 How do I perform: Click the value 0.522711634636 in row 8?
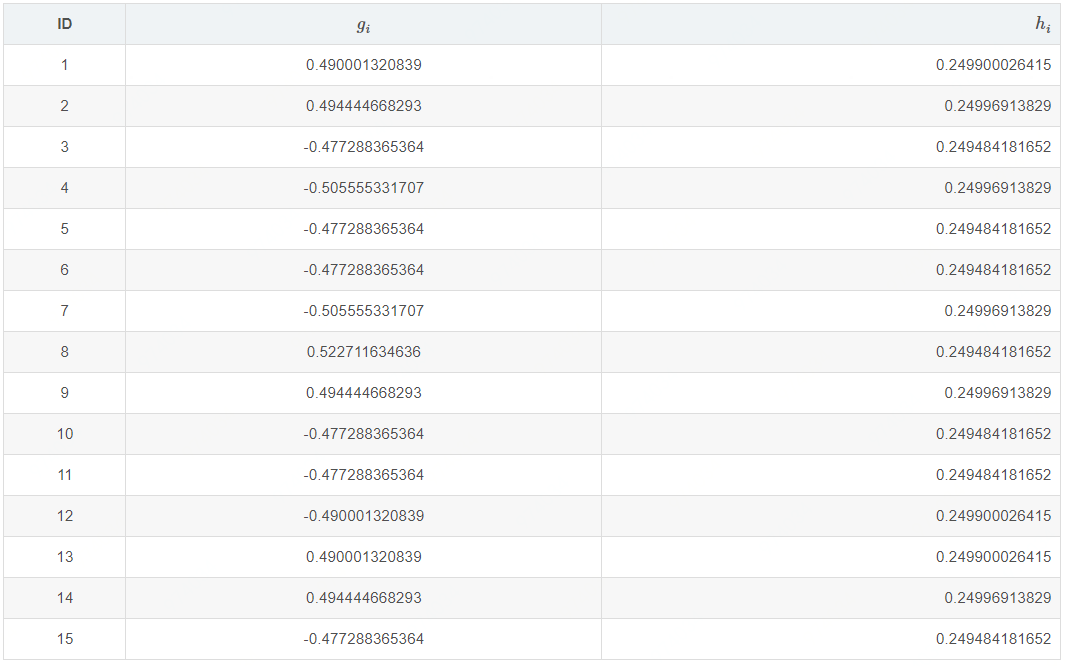364,352
